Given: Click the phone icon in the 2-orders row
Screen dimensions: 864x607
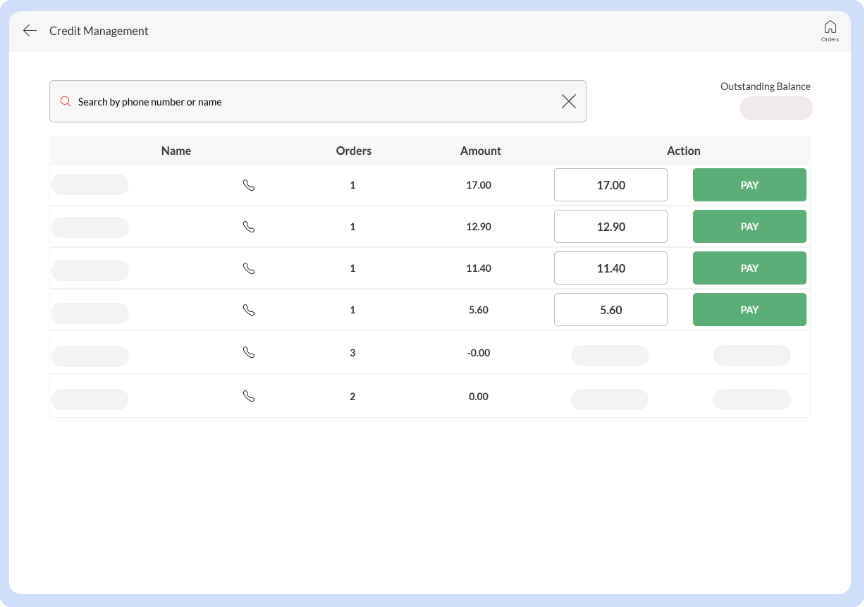Looking at the screenshot, I should pyautogui.click(x=248, y=396).
